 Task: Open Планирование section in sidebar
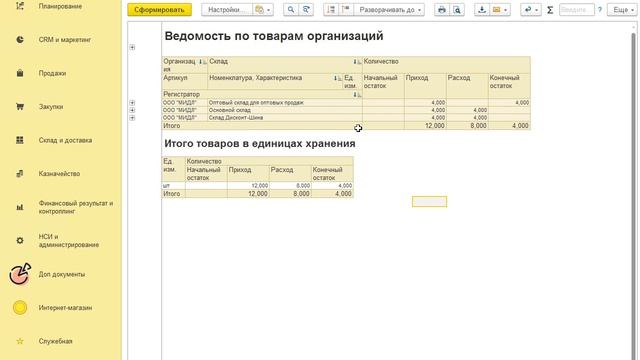60,6
